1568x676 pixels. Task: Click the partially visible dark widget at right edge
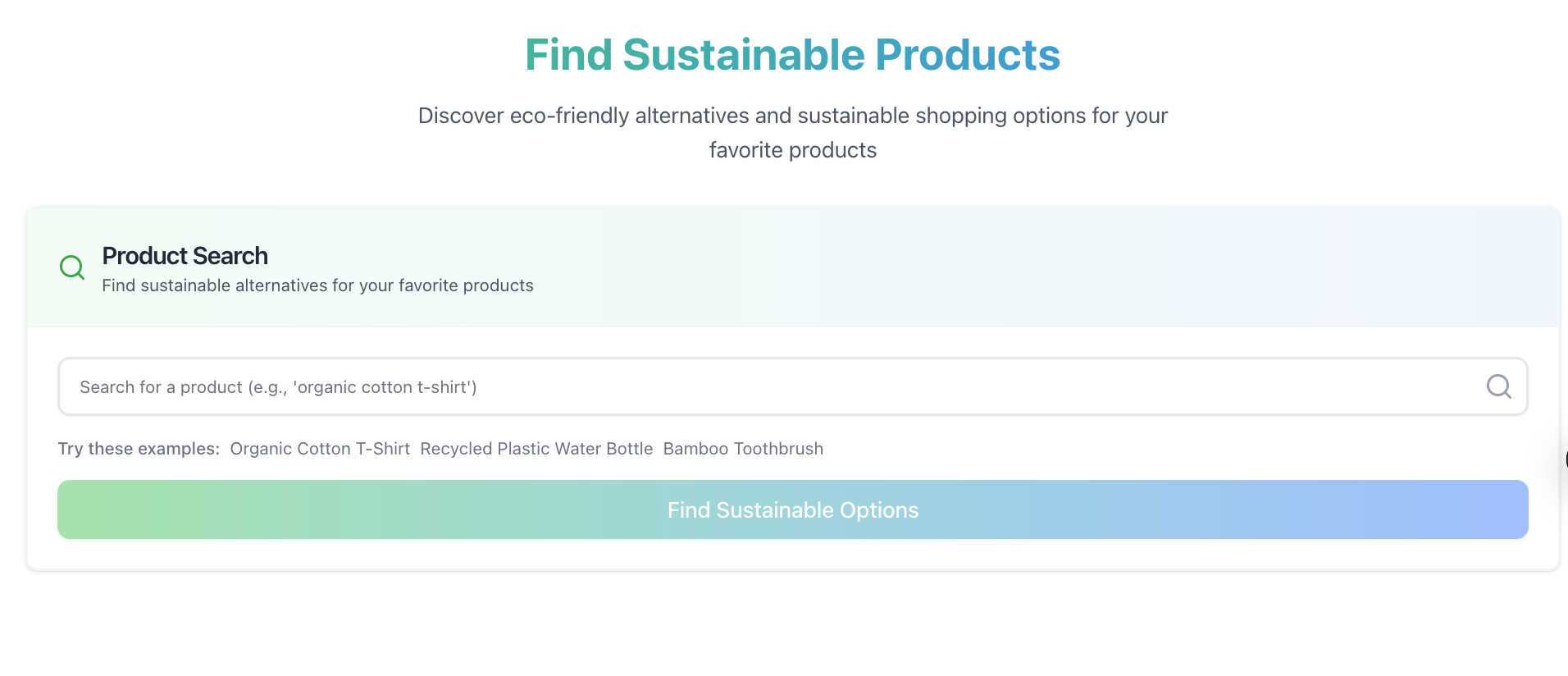[x=1566, y=459]
